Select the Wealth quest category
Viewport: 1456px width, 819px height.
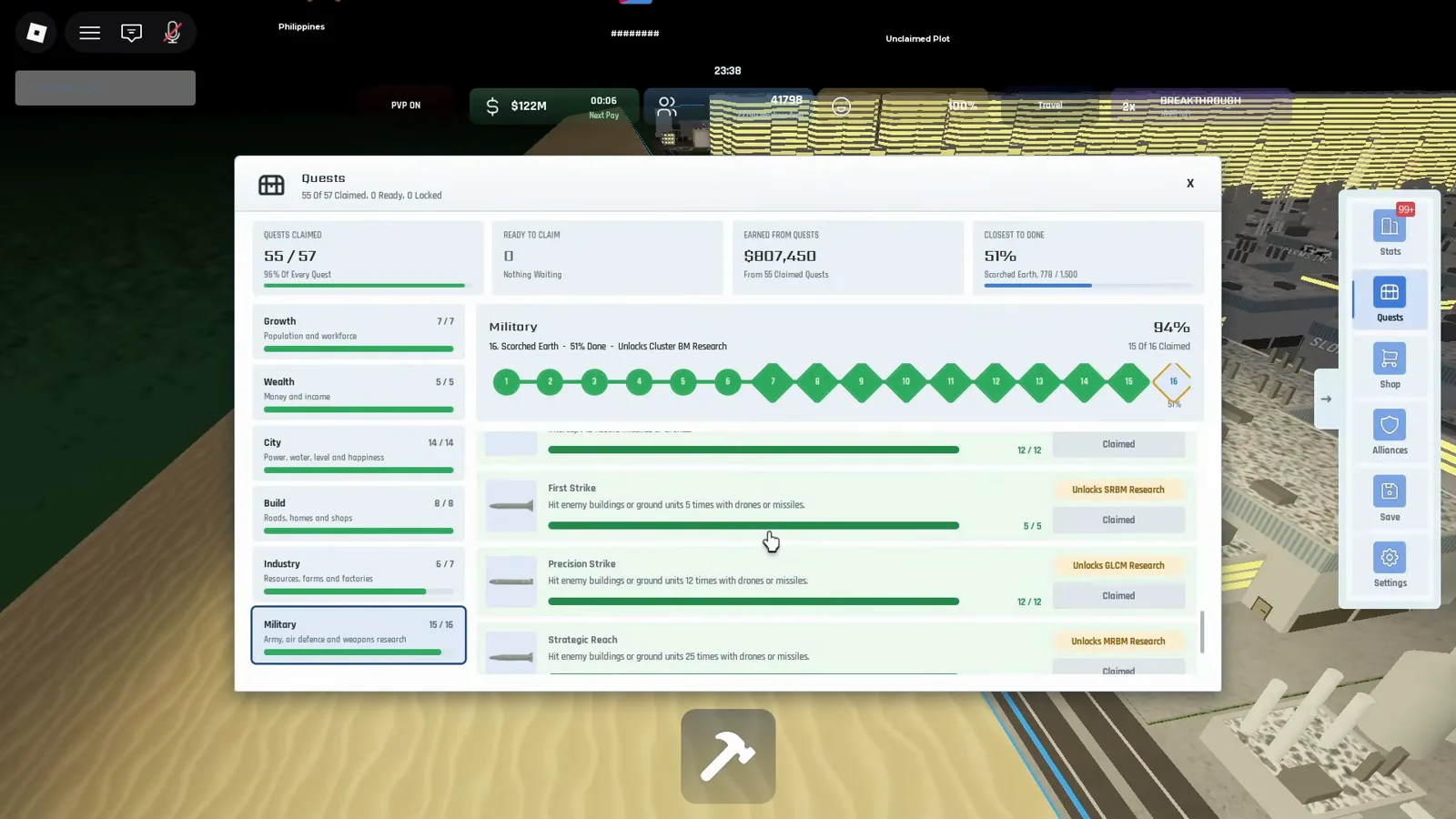coord(359,392)
